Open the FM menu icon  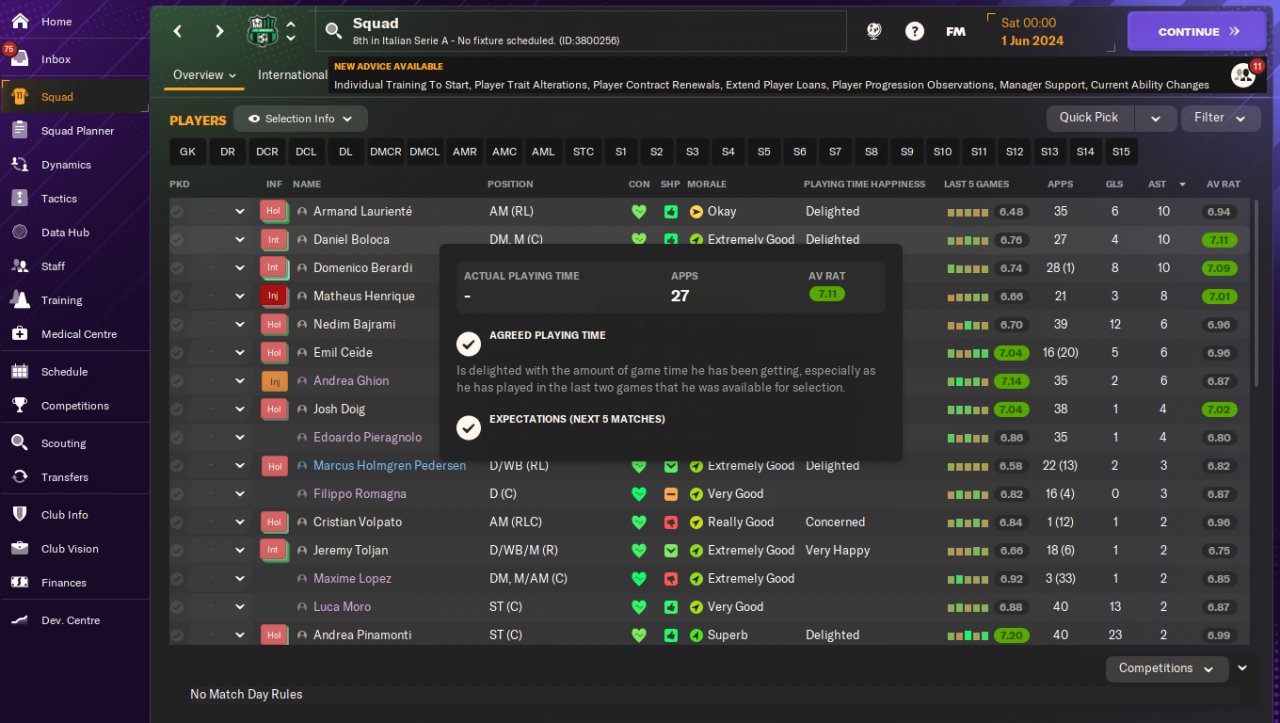click(x=956, y=31)
